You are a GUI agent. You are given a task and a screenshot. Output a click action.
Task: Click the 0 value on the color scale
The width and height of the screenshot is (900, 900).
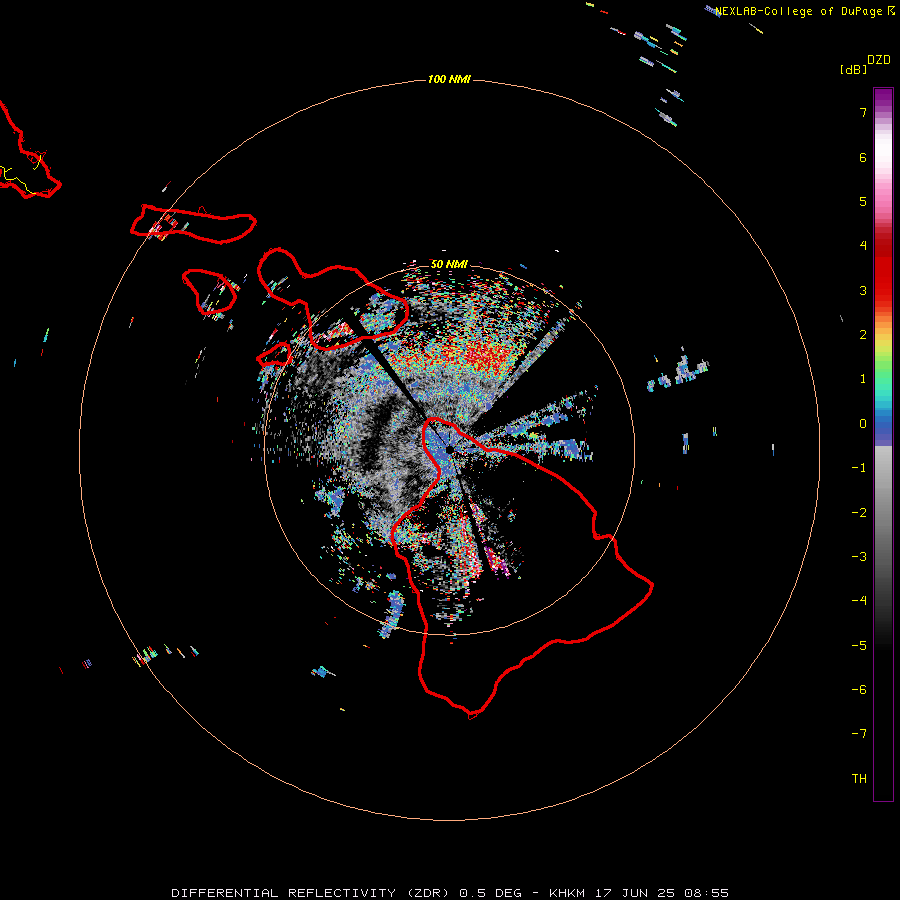point(863,424)
